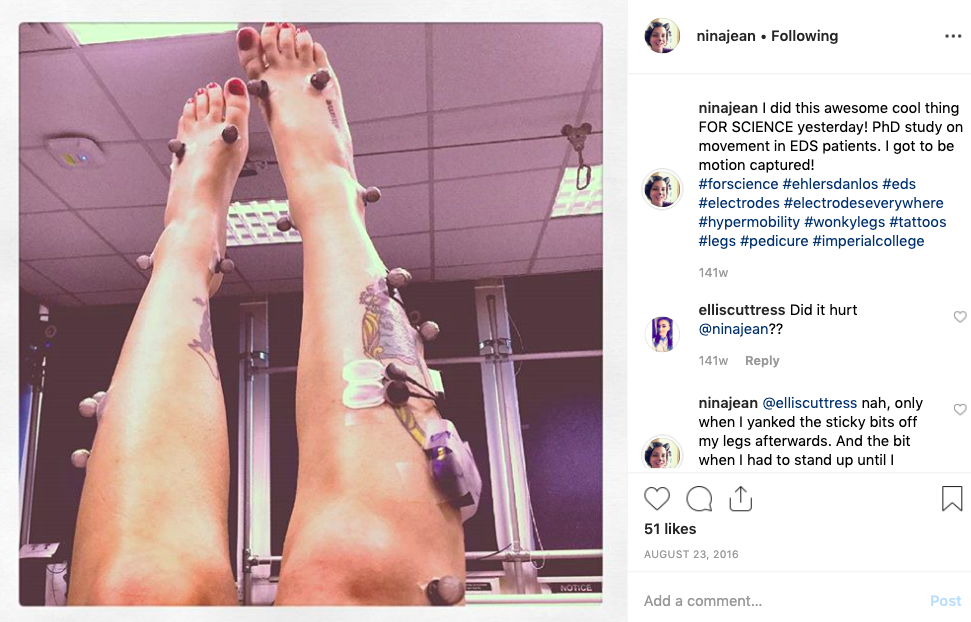The image size is (971, 622).
Task: Click the Following status button
Action: click(x=804, y=36)
